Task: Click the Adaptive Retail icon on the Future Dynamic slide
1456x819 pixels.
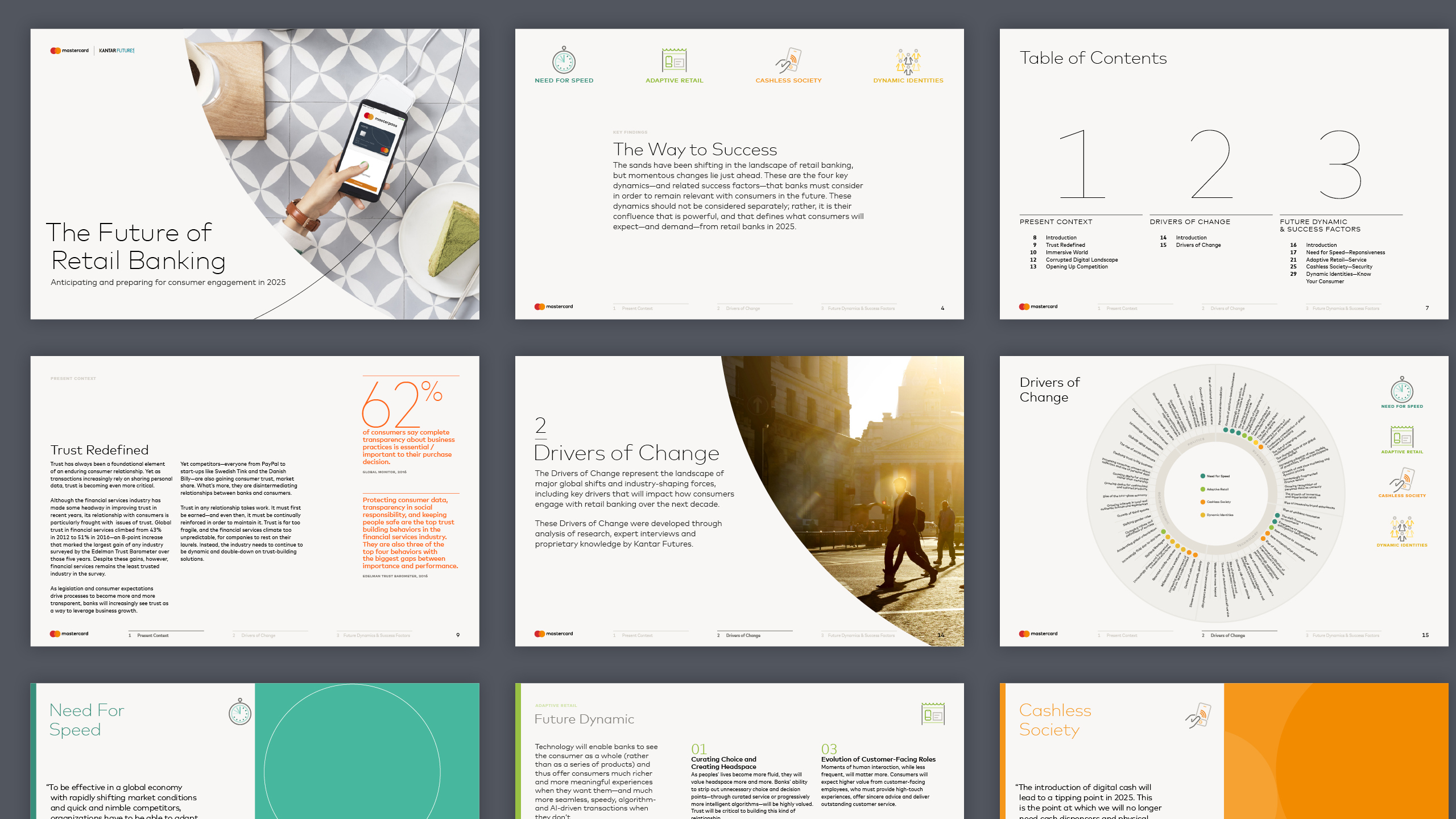Action: pos(933,714)
